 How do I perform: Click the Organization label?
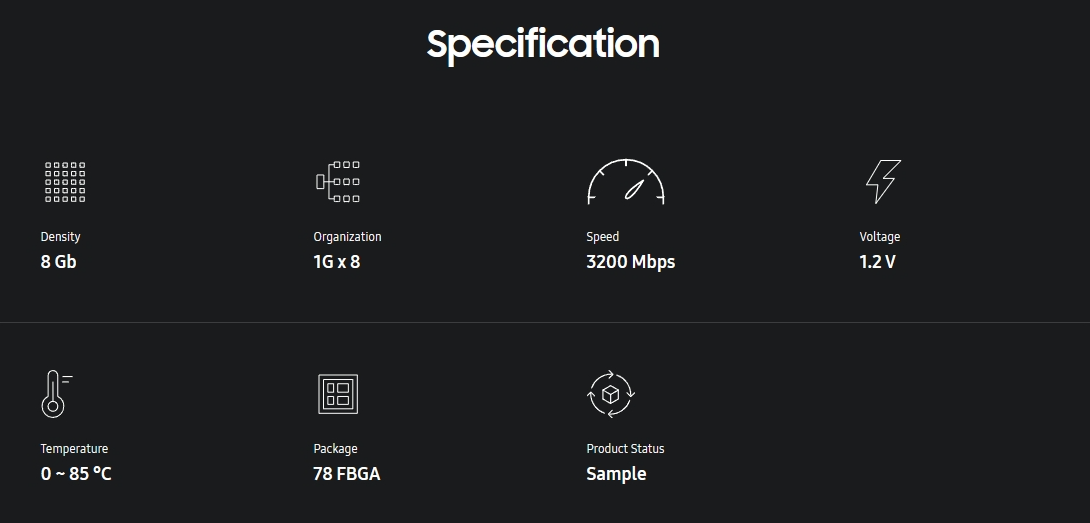tap(348, 236)
